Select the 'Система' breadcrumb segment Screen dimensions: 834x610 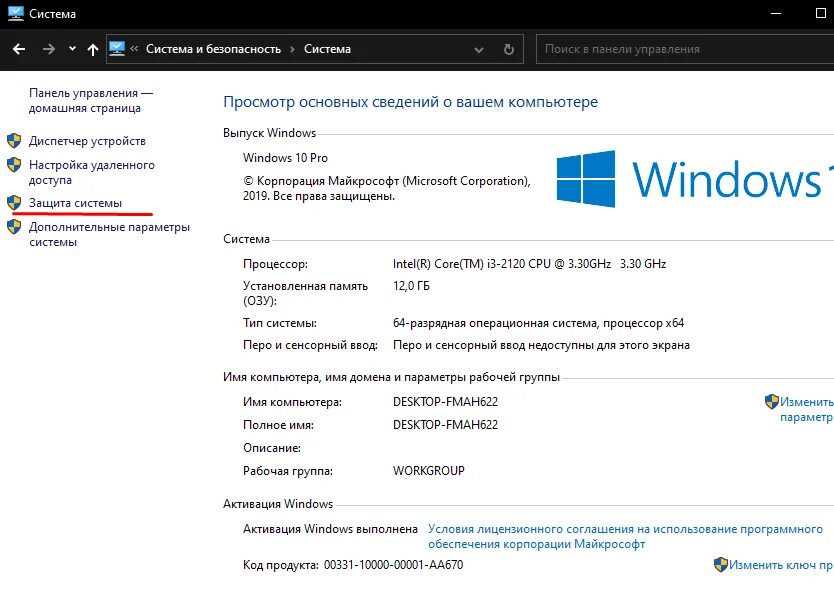[x=327, y=49]
